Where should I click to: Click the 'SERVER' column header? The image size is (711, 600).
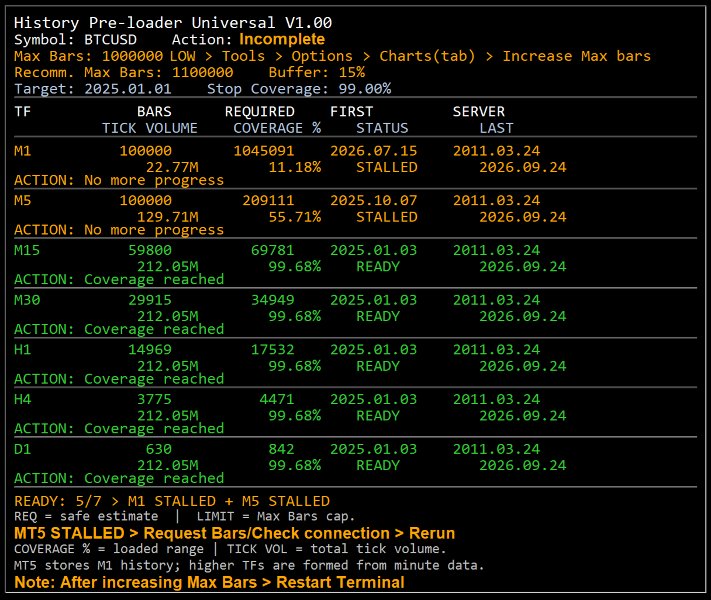(479, 112)
